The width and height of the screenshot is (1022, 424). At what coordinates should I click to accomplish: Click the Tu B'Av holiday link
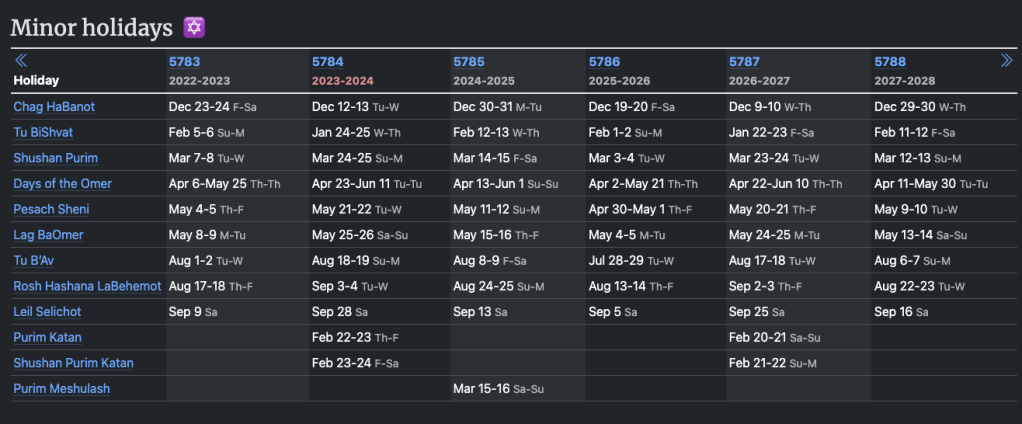click(34, 261)
